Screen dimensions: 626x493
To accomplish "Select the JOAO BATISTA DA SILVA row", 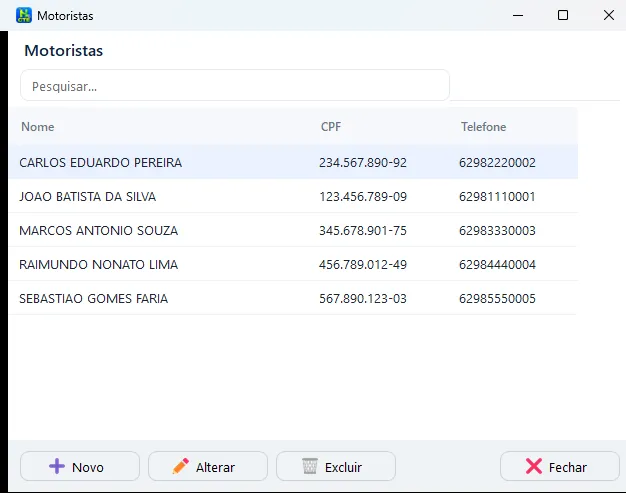I will [293, 196].
